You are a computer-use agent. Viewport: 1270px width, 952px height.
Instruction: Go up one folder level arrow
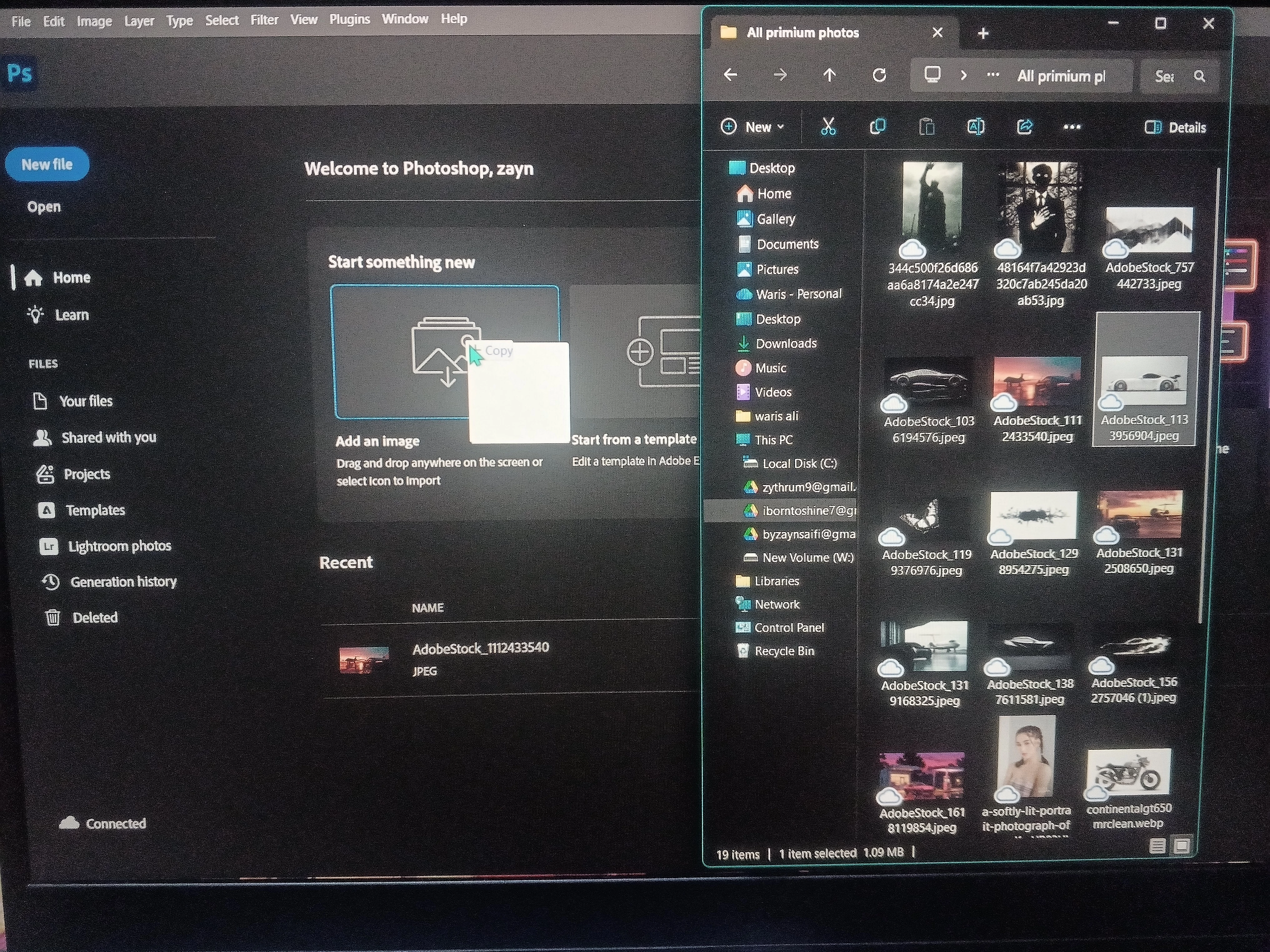pos(829,75)
